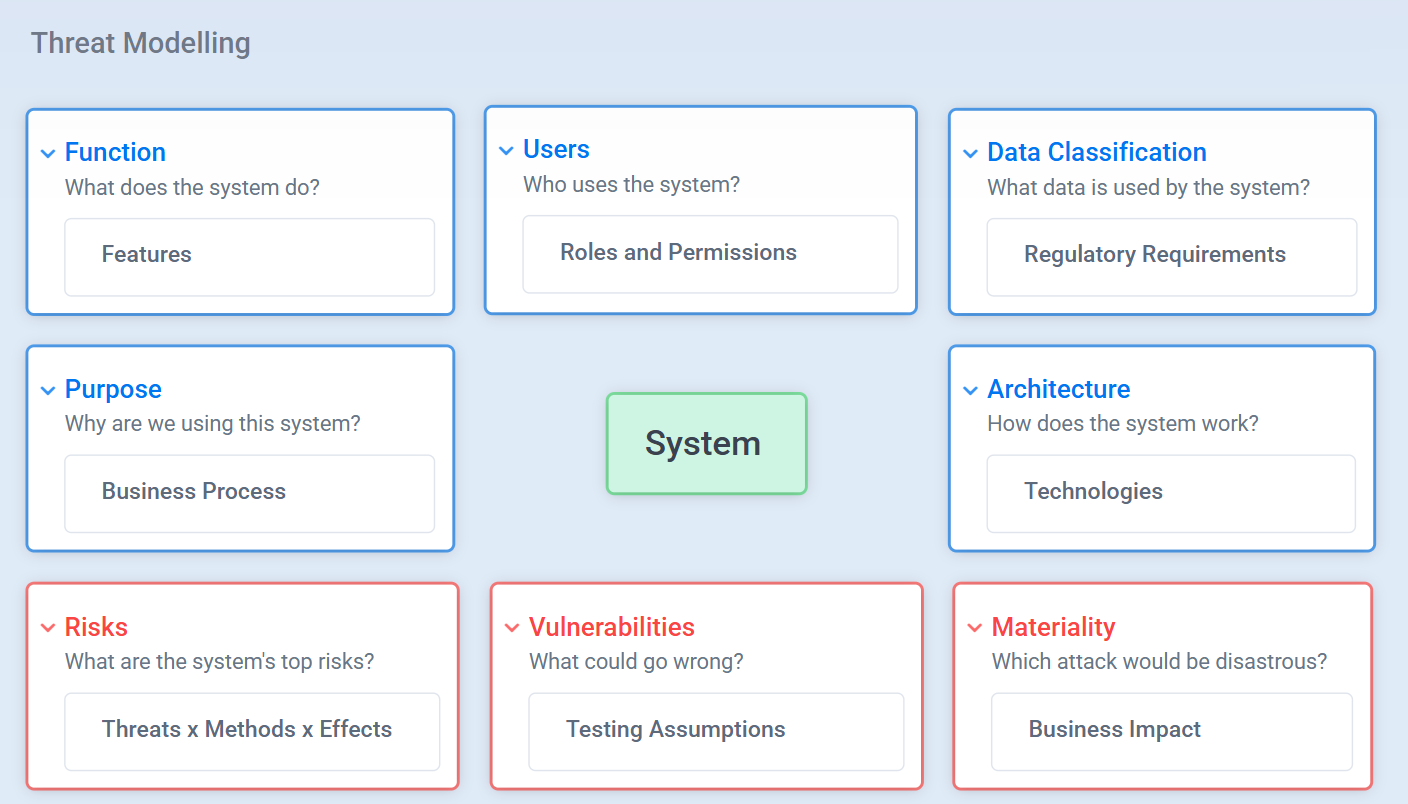Collapse the Vulnerabilities card chevron
1408x804 pixels.
click(512, 628)
